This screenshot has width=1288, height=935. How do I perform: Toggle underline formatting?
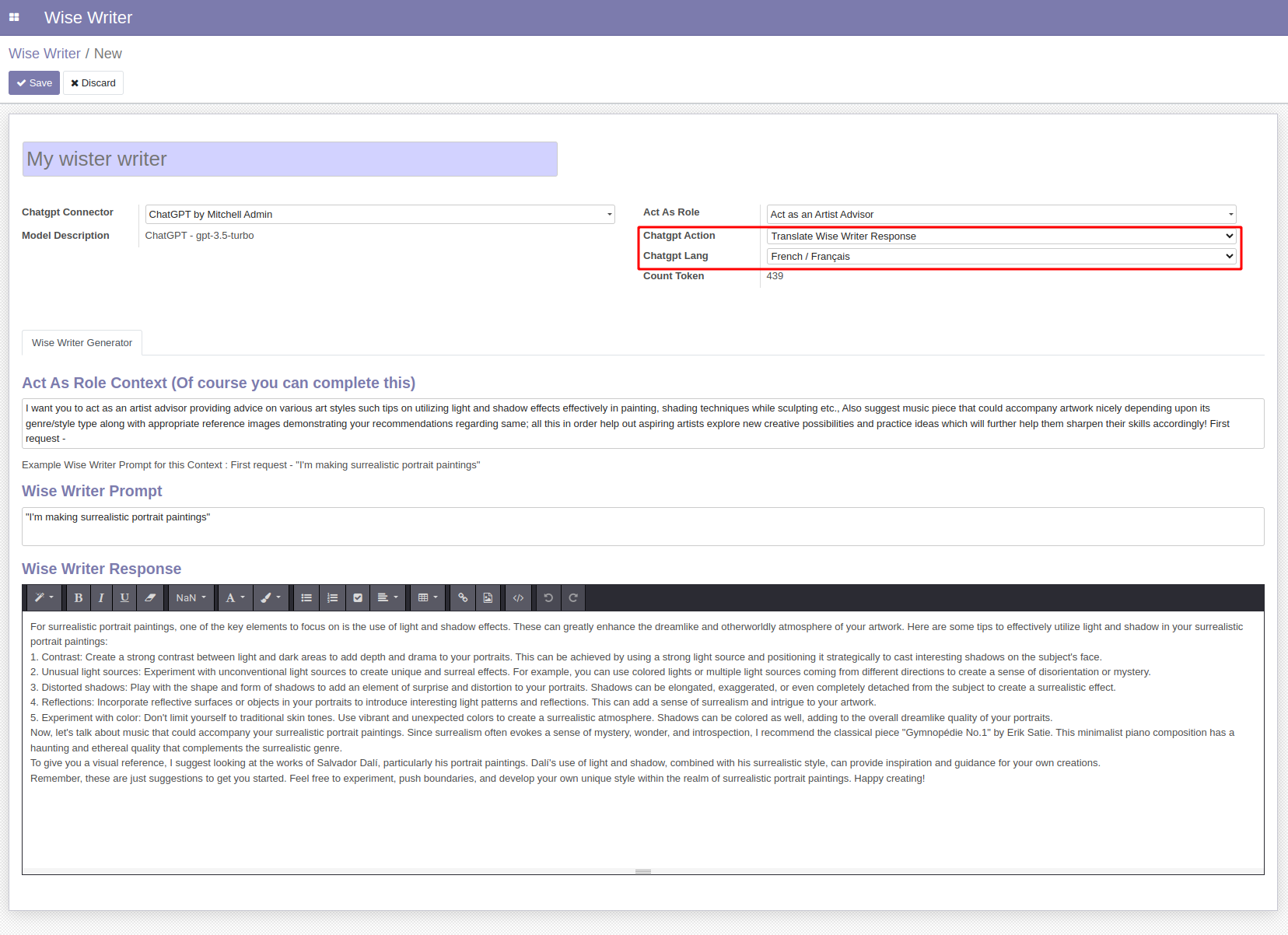(124, 597)
